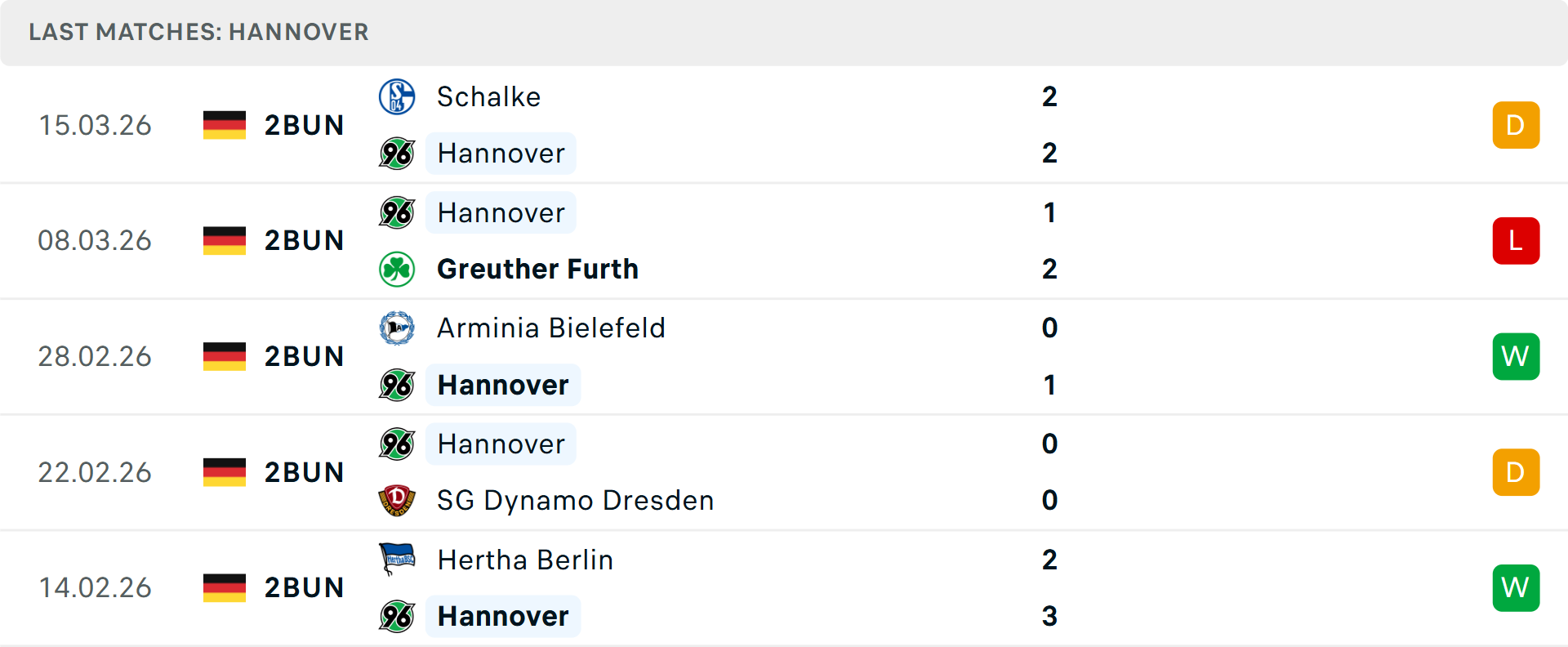Screen dimensions: 1568x647
Task: Click the green W badge for Arminia Bielefeld match
Action: point(1516,356)
